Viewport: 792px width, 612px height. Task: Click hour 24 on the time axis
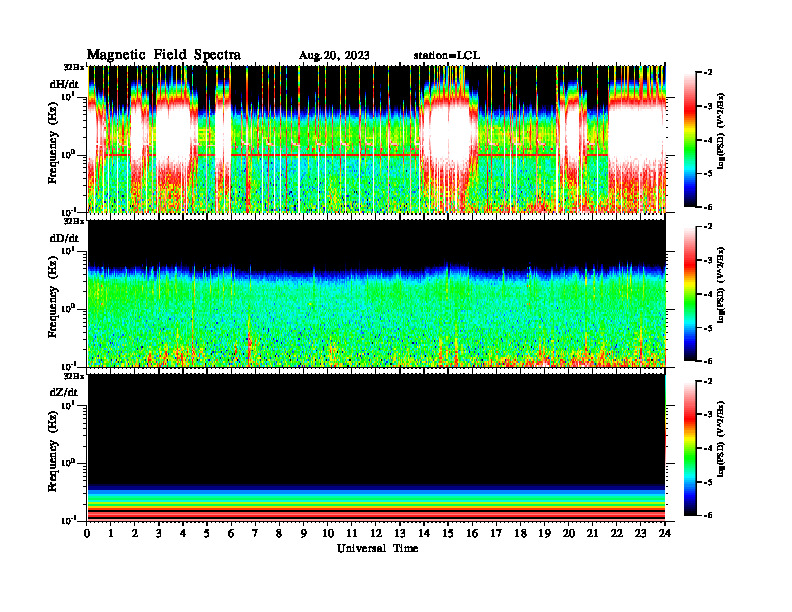click(x=665, y=533)
